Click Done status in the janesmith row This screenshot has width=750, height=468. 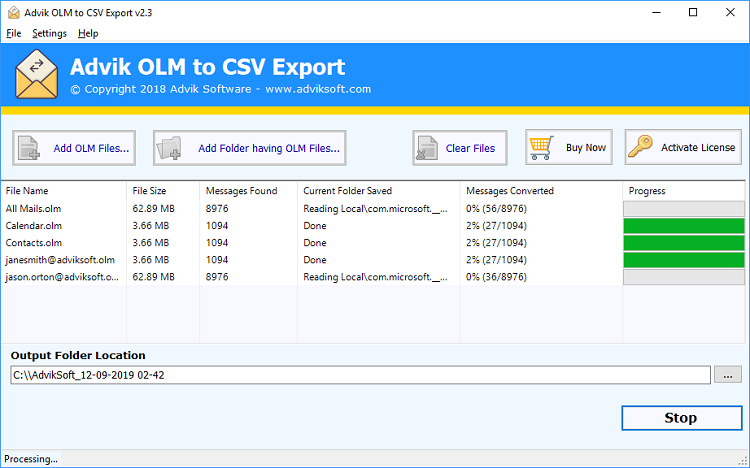315,260
